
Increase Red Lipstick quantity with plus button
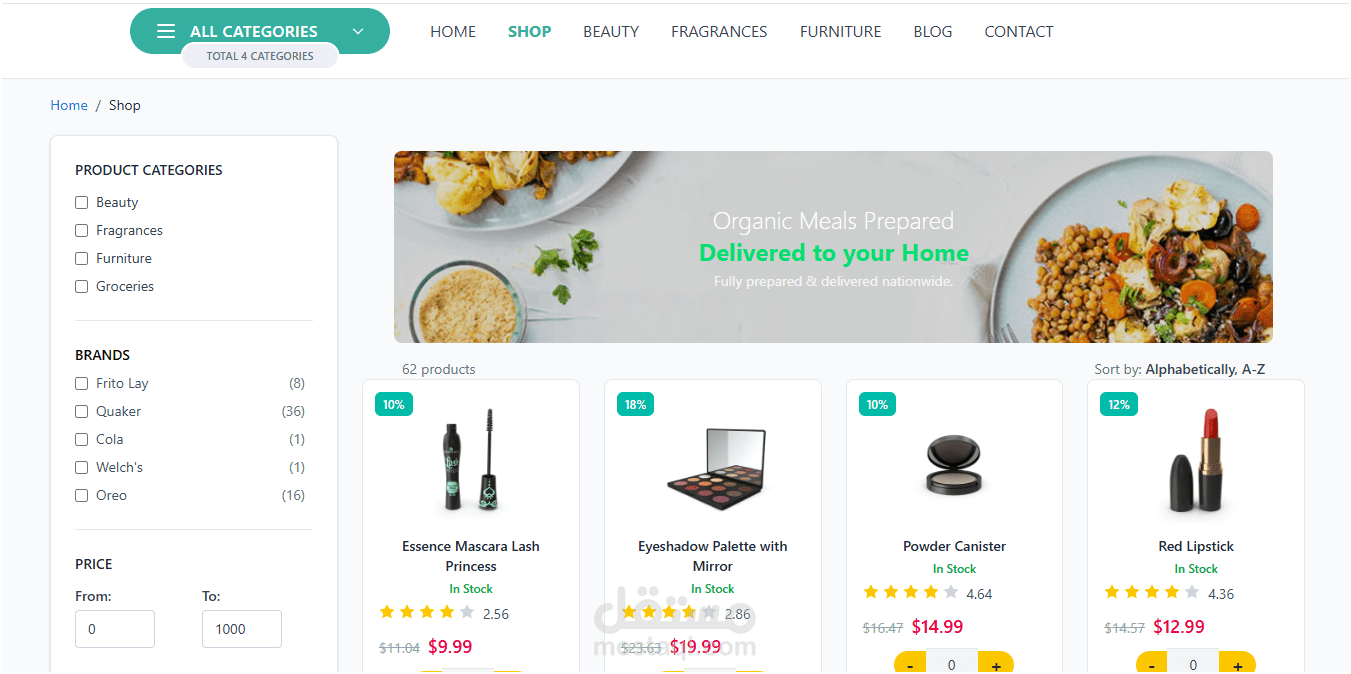(x=1238, y=664)
